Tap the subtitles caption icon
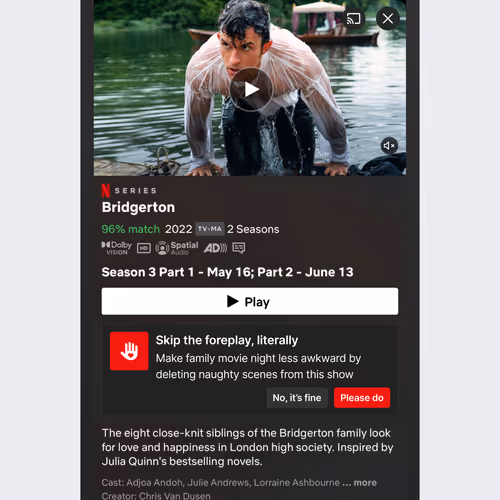The width and height of the screenshot is (500, 500). [239, 248]
